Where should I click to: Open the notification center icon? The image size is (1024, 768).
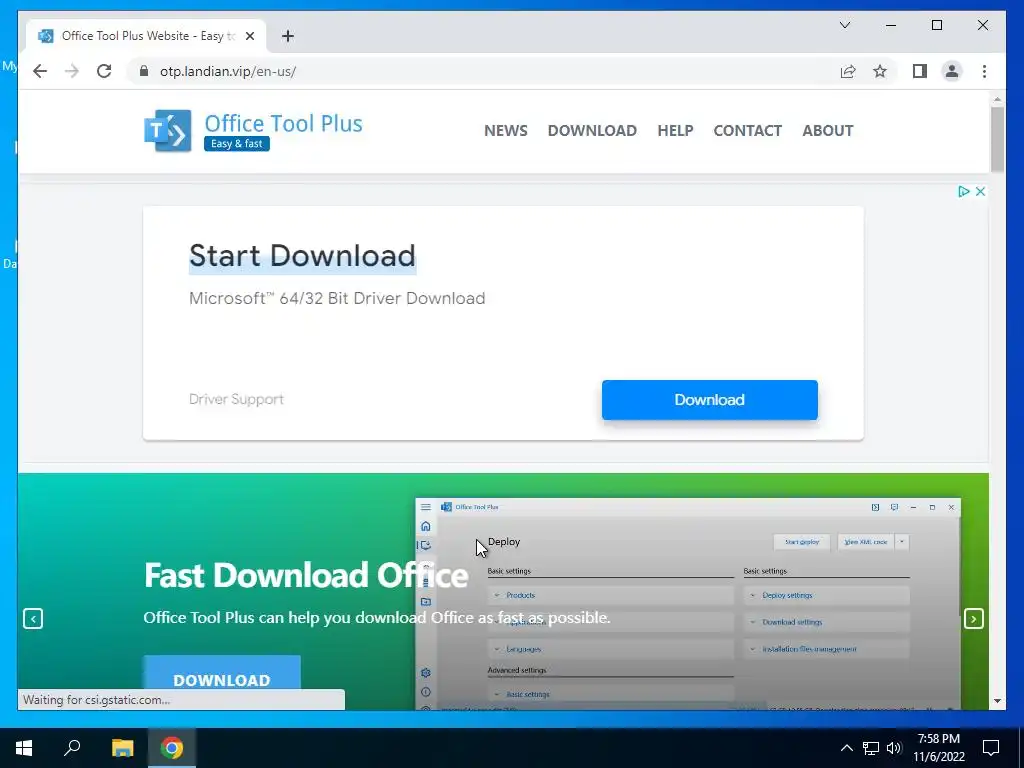(991, 748)
